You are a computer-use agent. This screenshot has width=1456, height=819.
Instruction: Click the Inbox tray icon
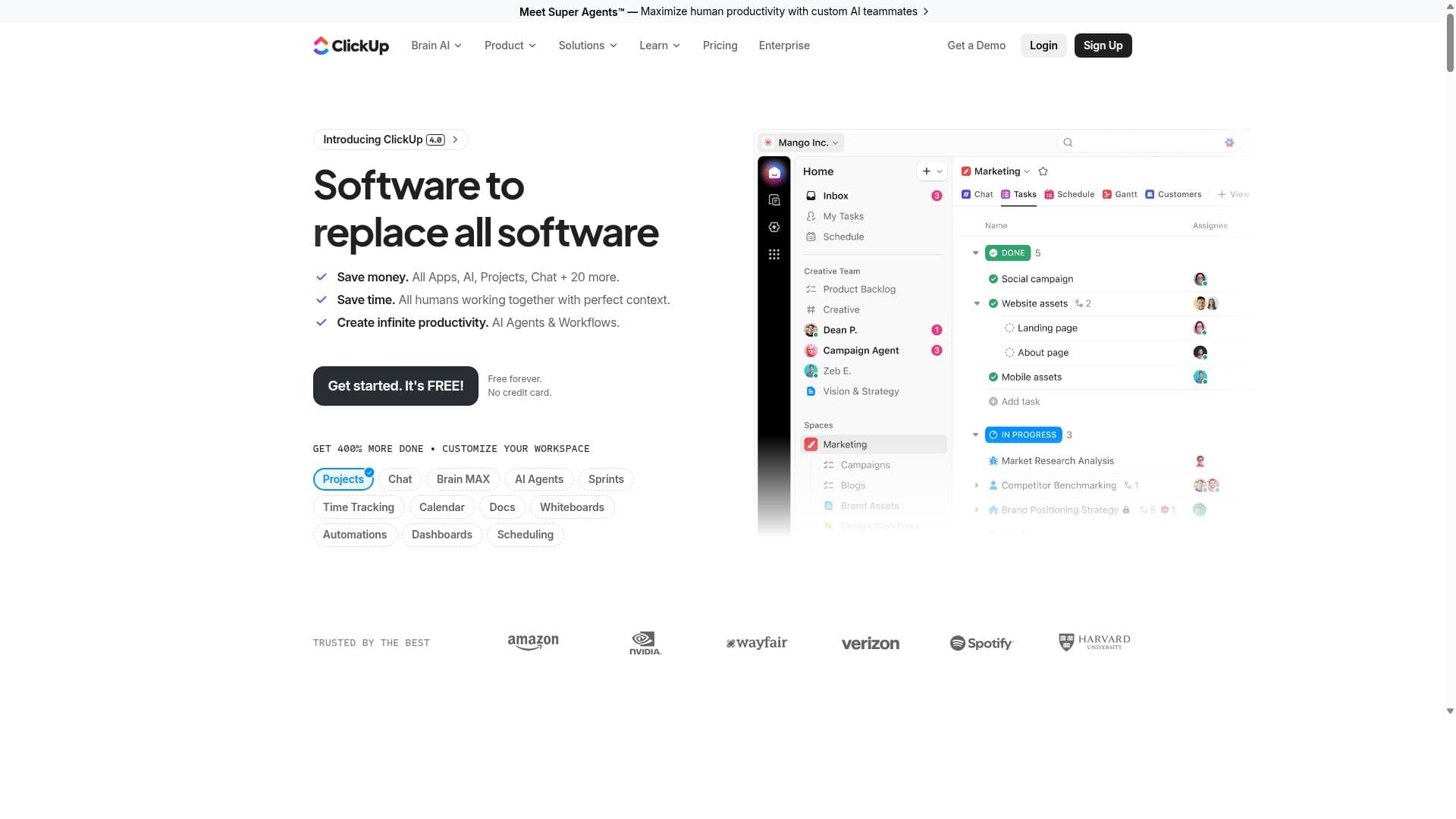(x=811, y=196)
